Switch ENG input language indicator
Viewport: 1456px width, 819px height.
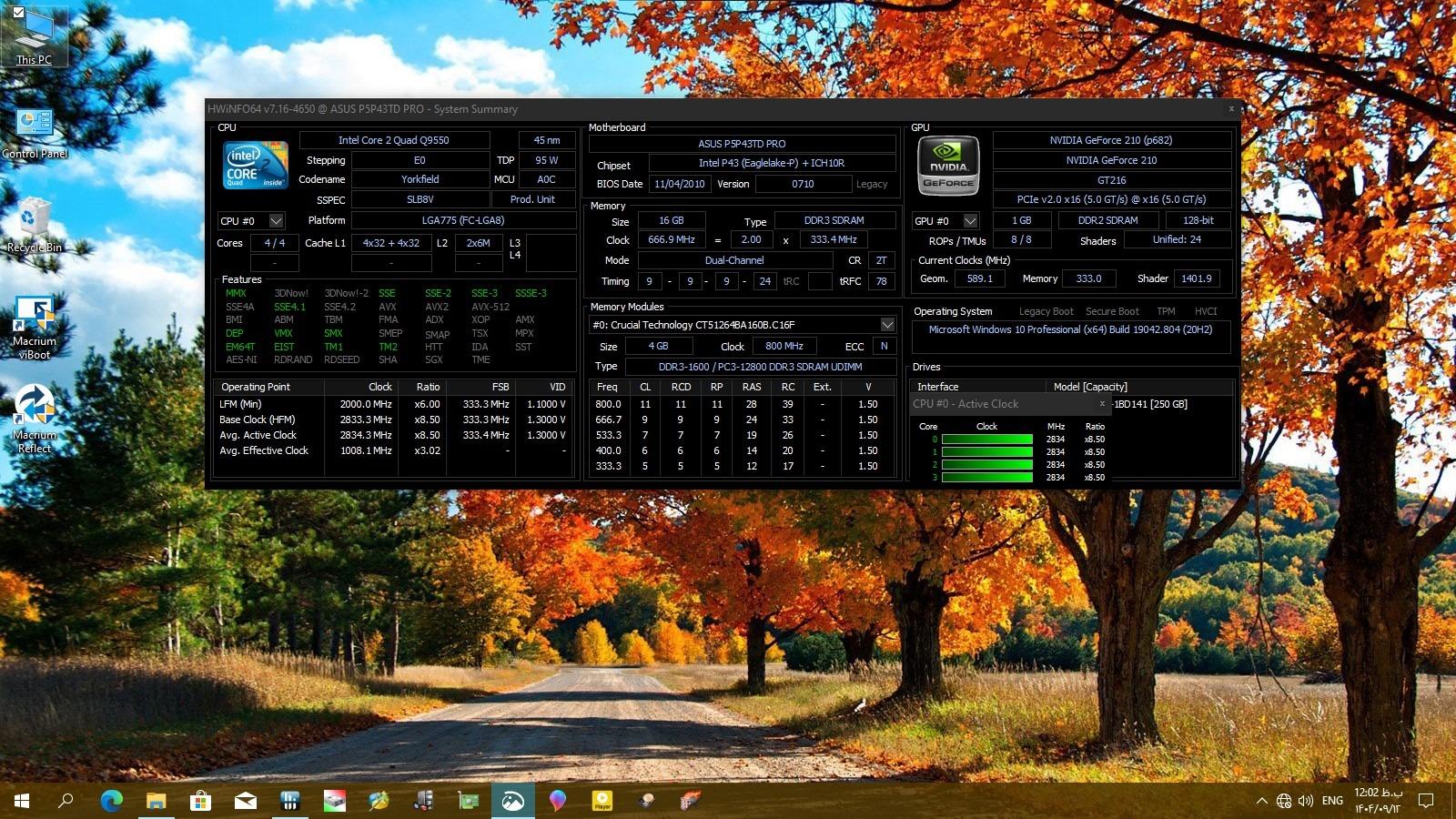(1332, 801)
